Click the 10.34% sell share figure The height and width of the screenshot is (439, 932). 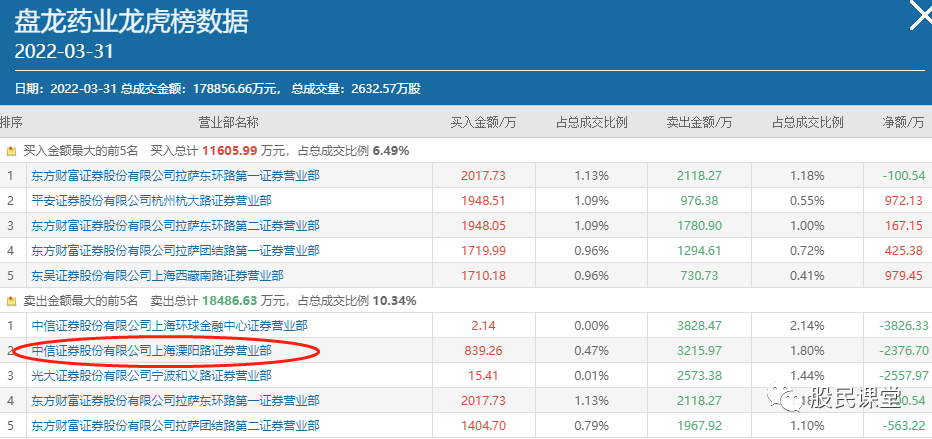click(394, 301)
